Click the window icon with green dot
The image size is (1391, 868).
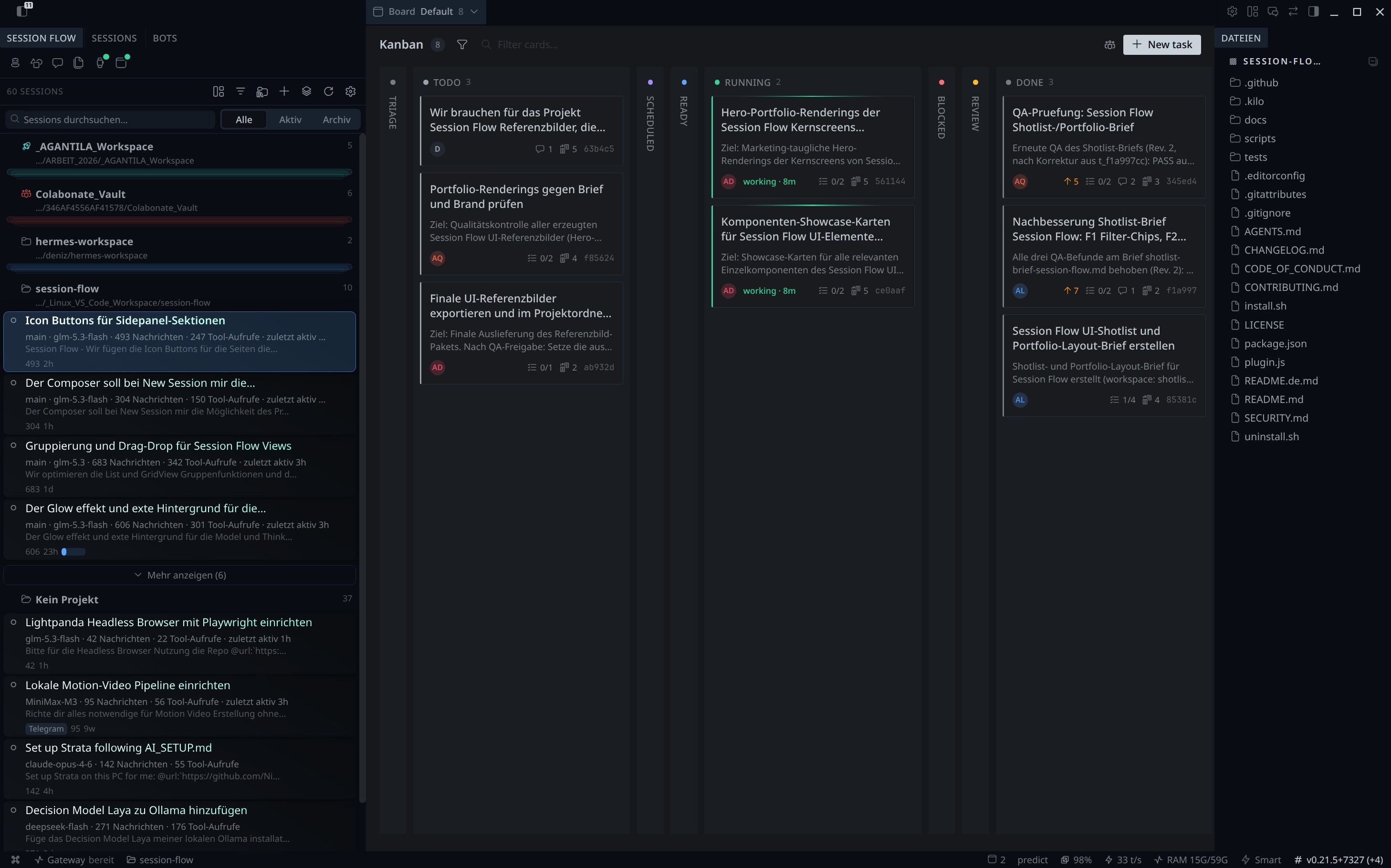click(122, 62)
